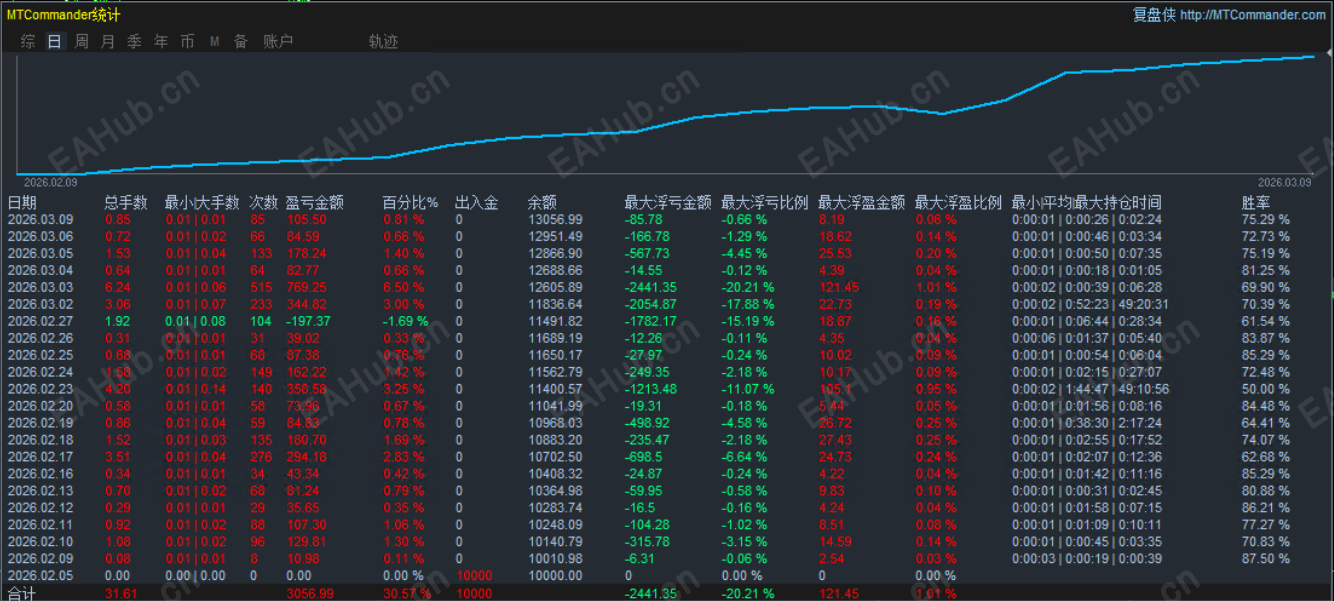Click the 2026.03.09 chart end date label
The height and width of the screenshot is (601, 1334).
1285,182
